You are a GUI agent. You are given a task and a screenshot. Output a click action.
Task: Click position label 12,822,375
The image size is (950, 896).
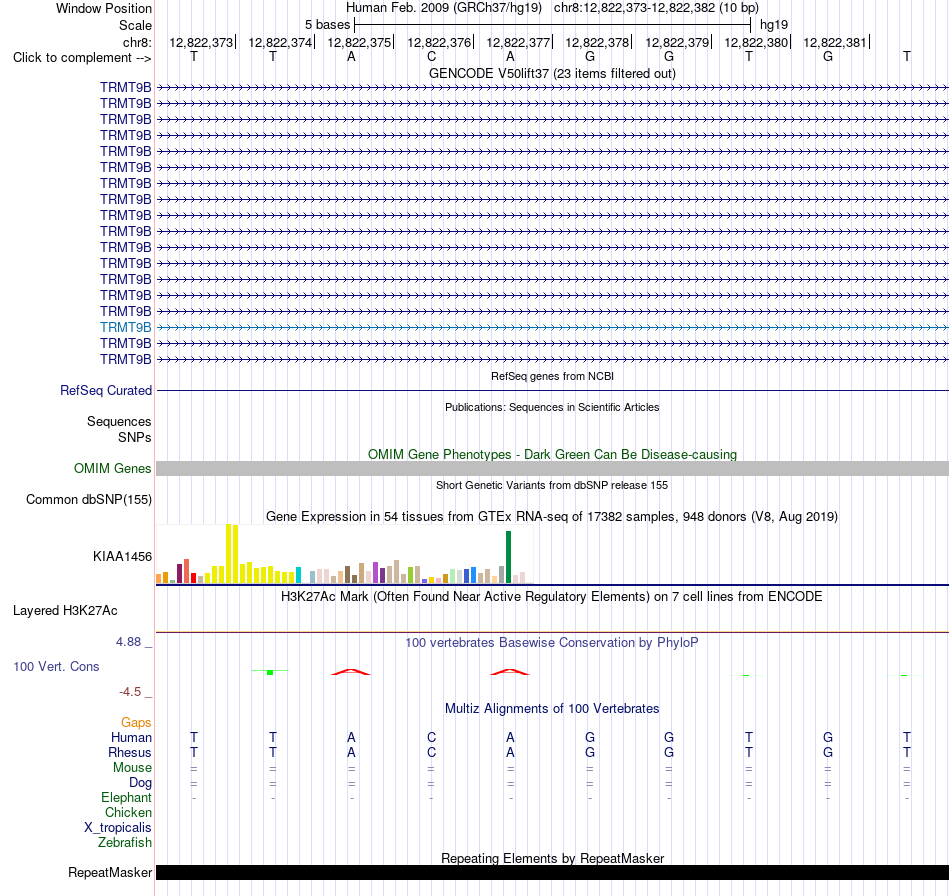coord(359,42)
